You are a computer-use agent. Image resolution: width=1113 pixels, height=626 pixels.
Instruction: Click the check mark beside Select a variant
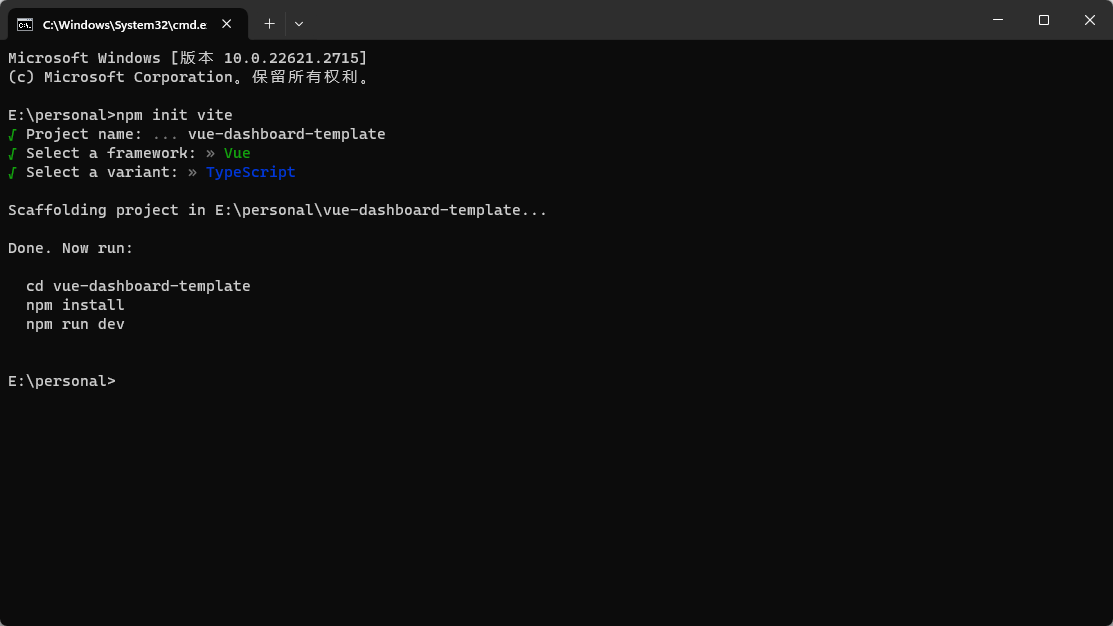[x=13, y=172]
